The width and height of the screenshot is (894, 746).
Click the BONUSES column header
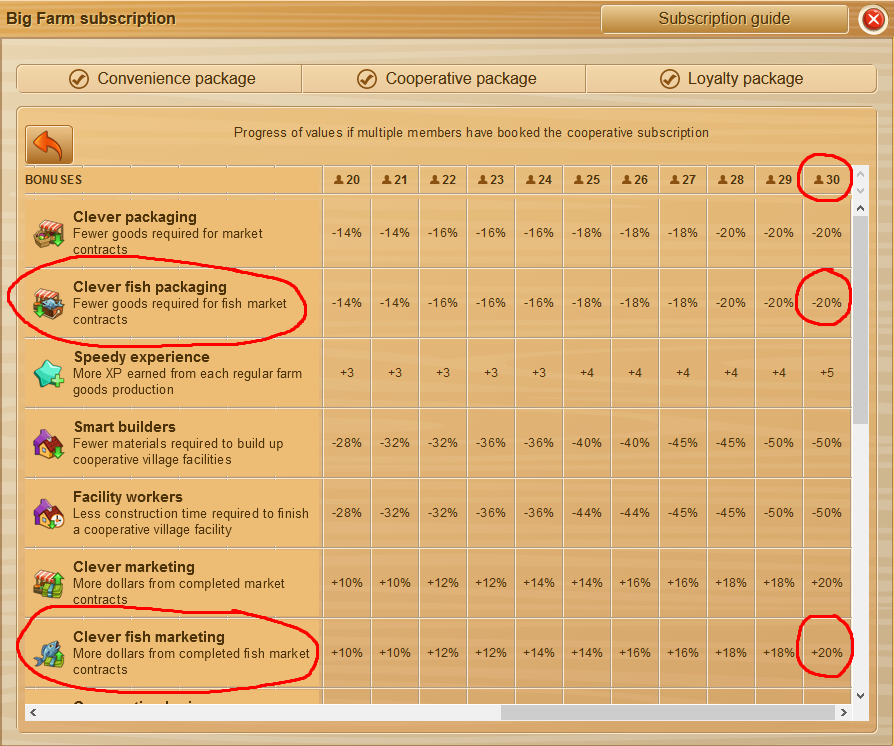click(x=54, y=180)
